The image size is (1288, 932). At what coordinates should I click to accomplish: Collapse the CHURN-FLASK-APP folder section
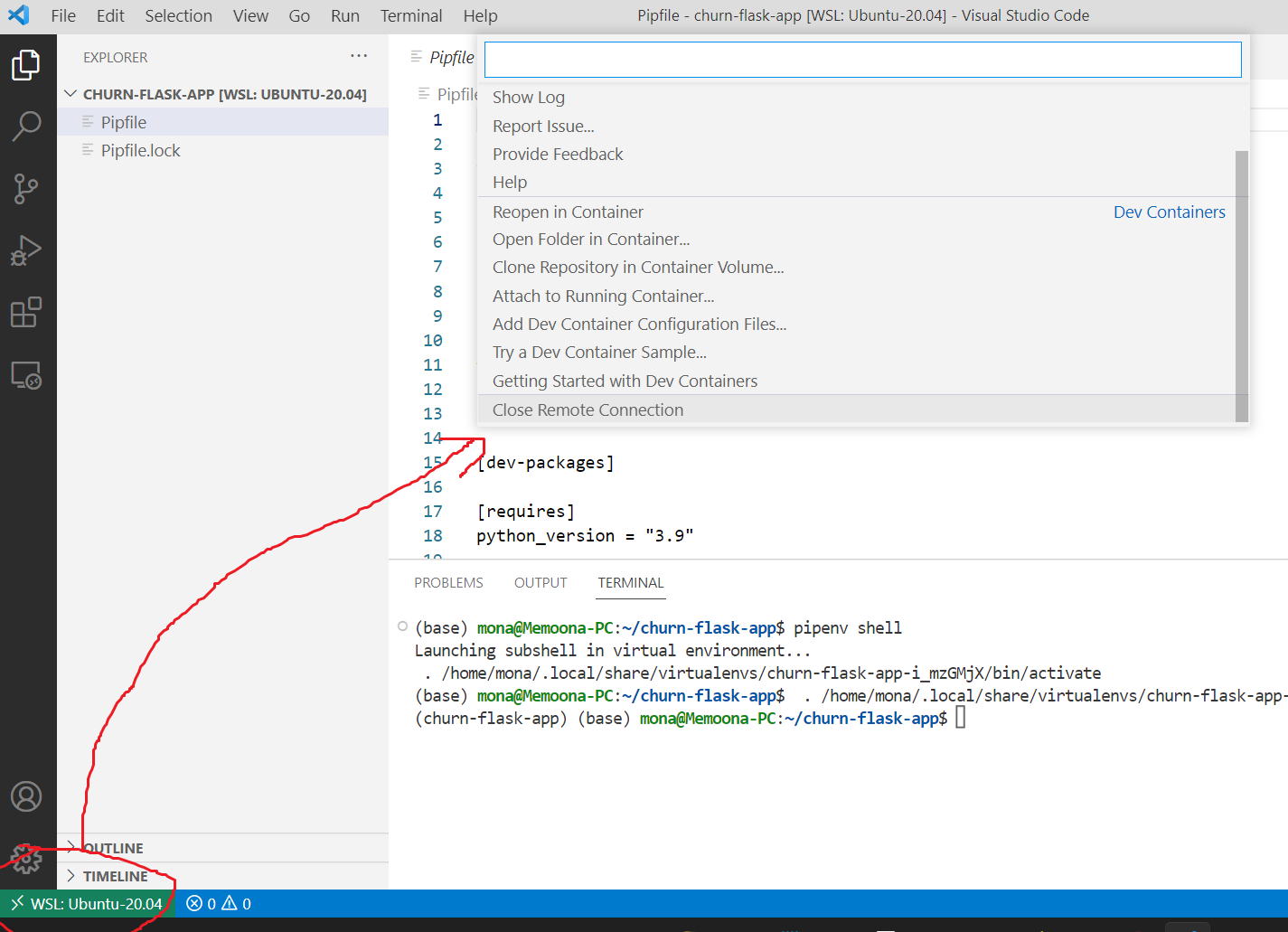coord(222,94)
